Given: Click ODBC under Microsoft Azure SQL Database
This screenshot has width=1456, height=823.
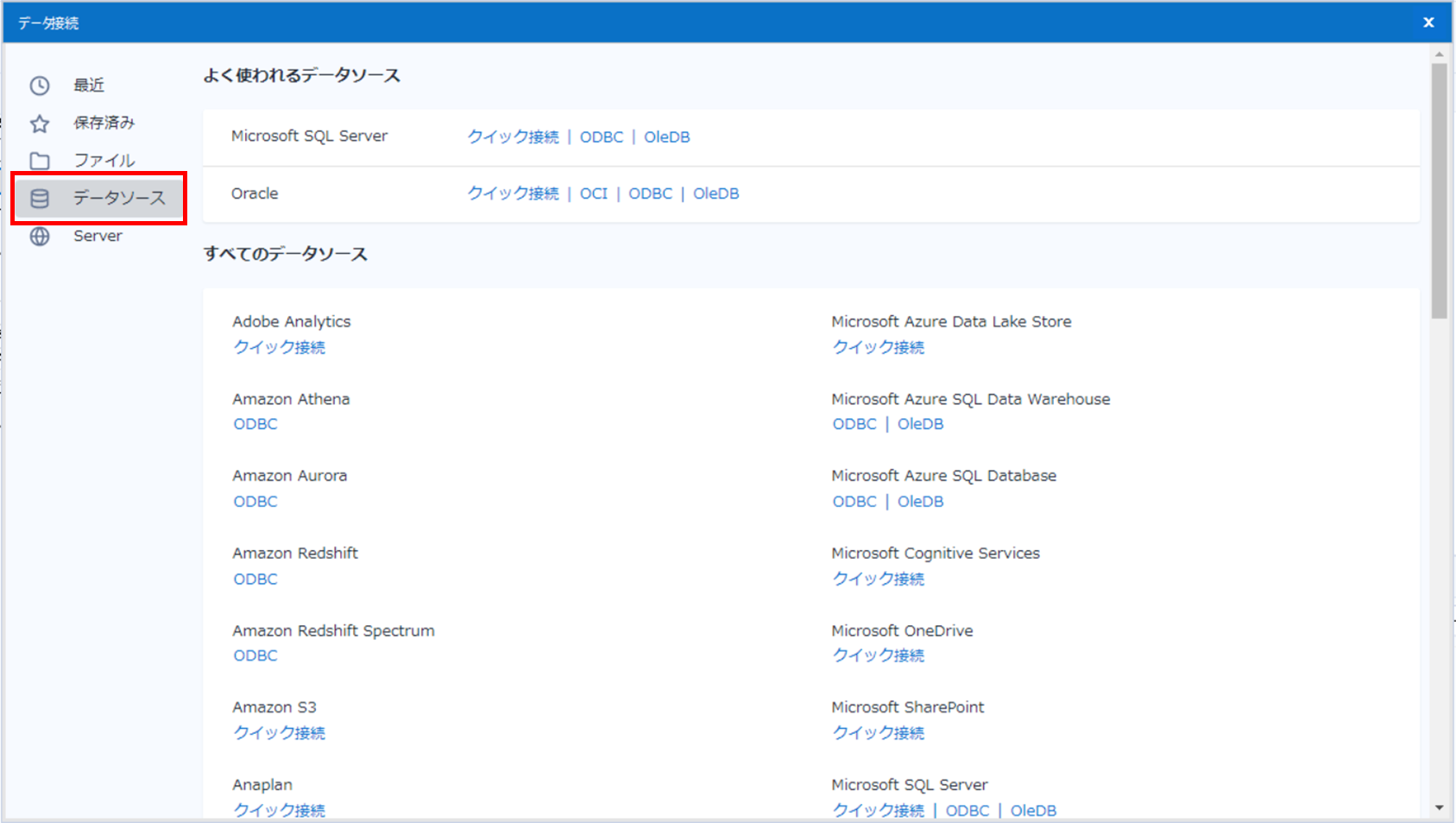Looking at the screenshot, I should (854, 502).
